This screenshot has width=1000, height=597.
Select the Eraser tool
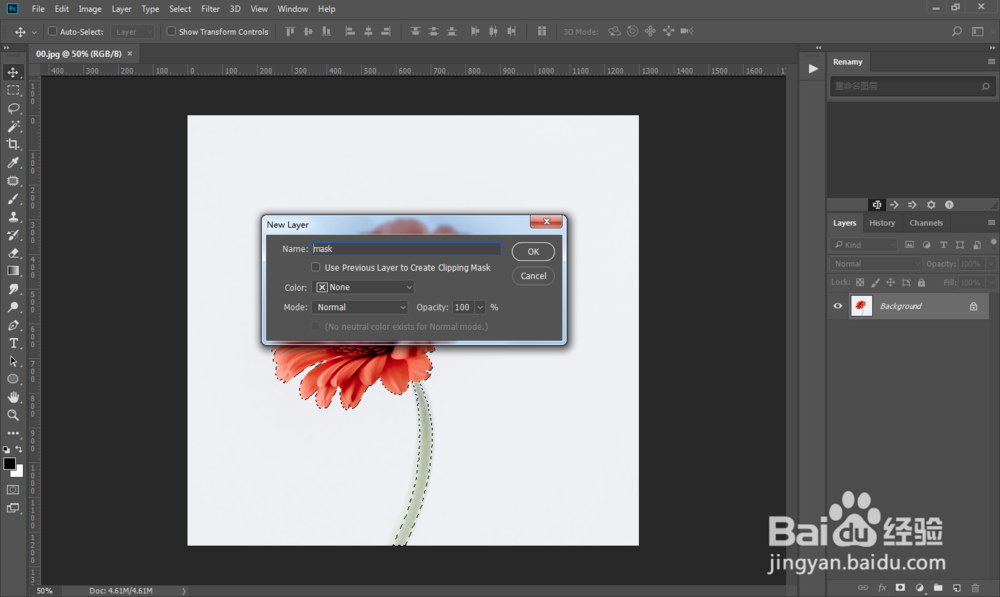pos(13,253)
